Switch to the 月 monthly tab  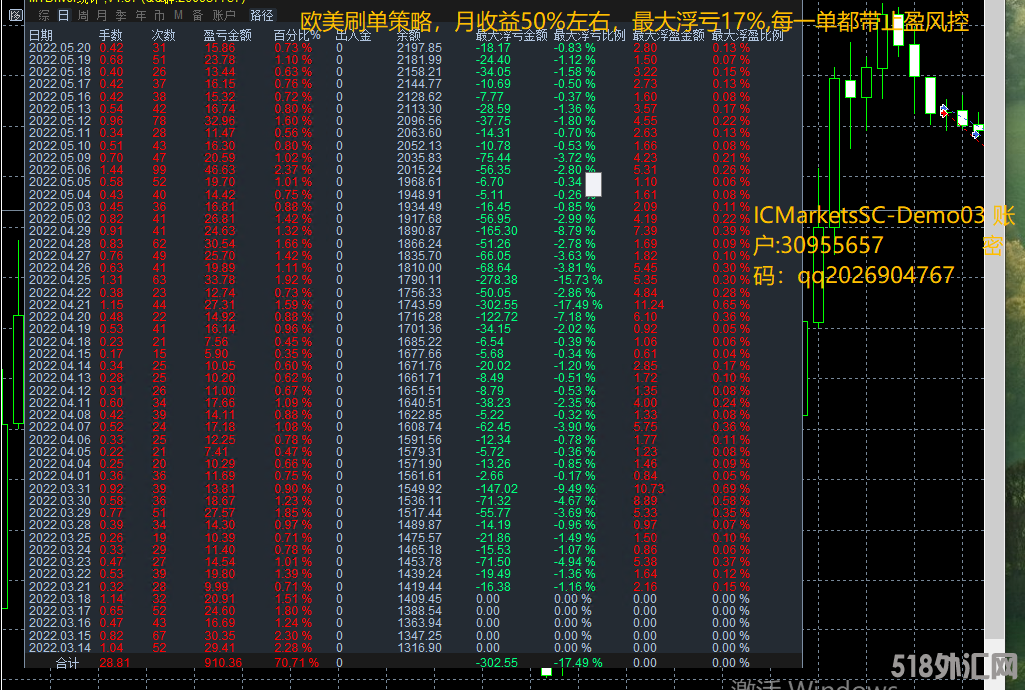pos(101,16)
